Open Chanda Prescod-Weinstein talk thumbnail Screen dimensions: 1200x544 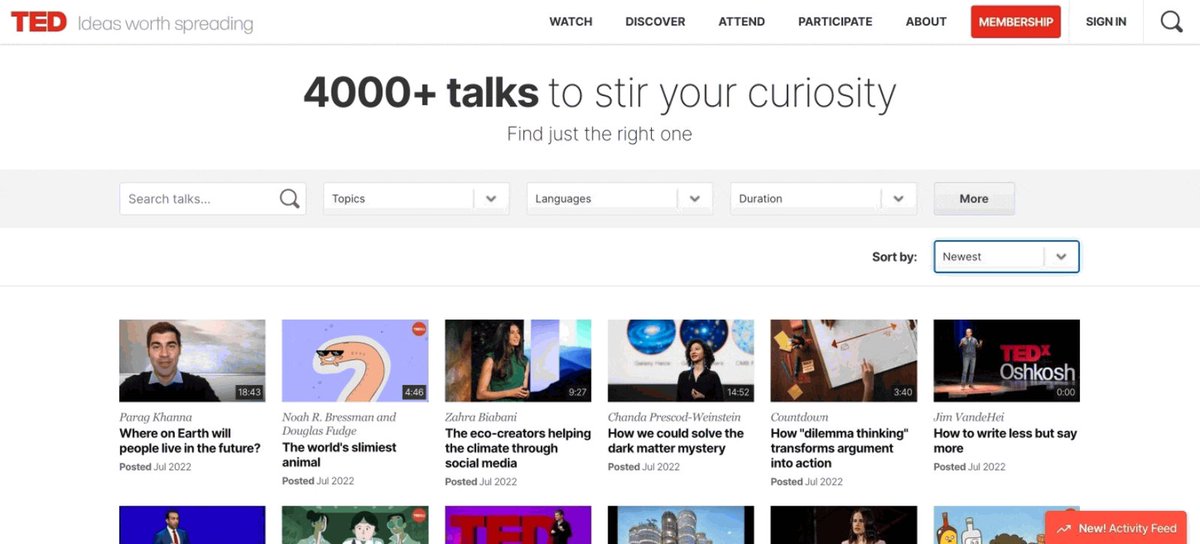pos(681,361)
